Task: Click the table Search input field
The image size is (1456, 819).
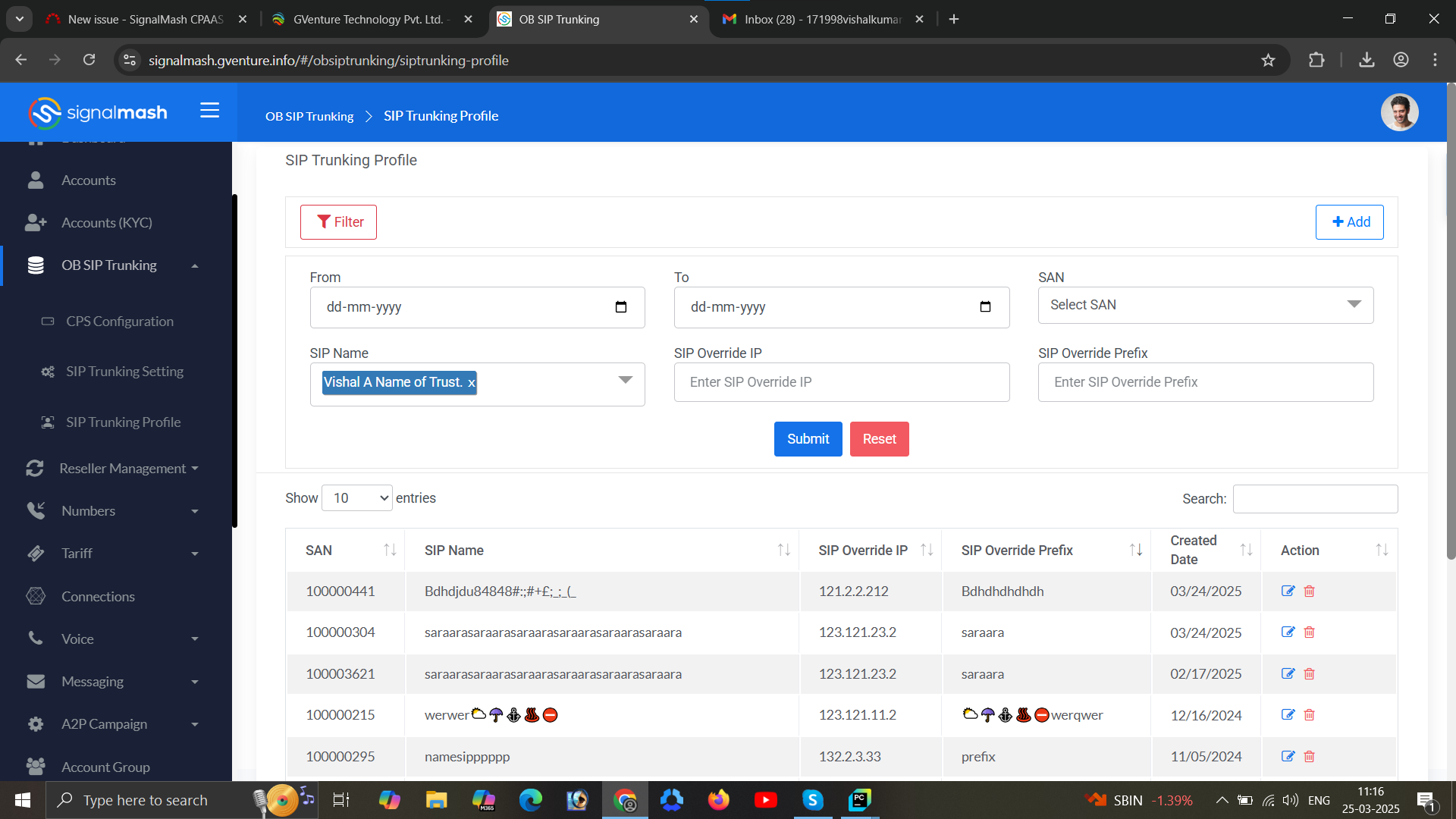Action: point(1315,499)
